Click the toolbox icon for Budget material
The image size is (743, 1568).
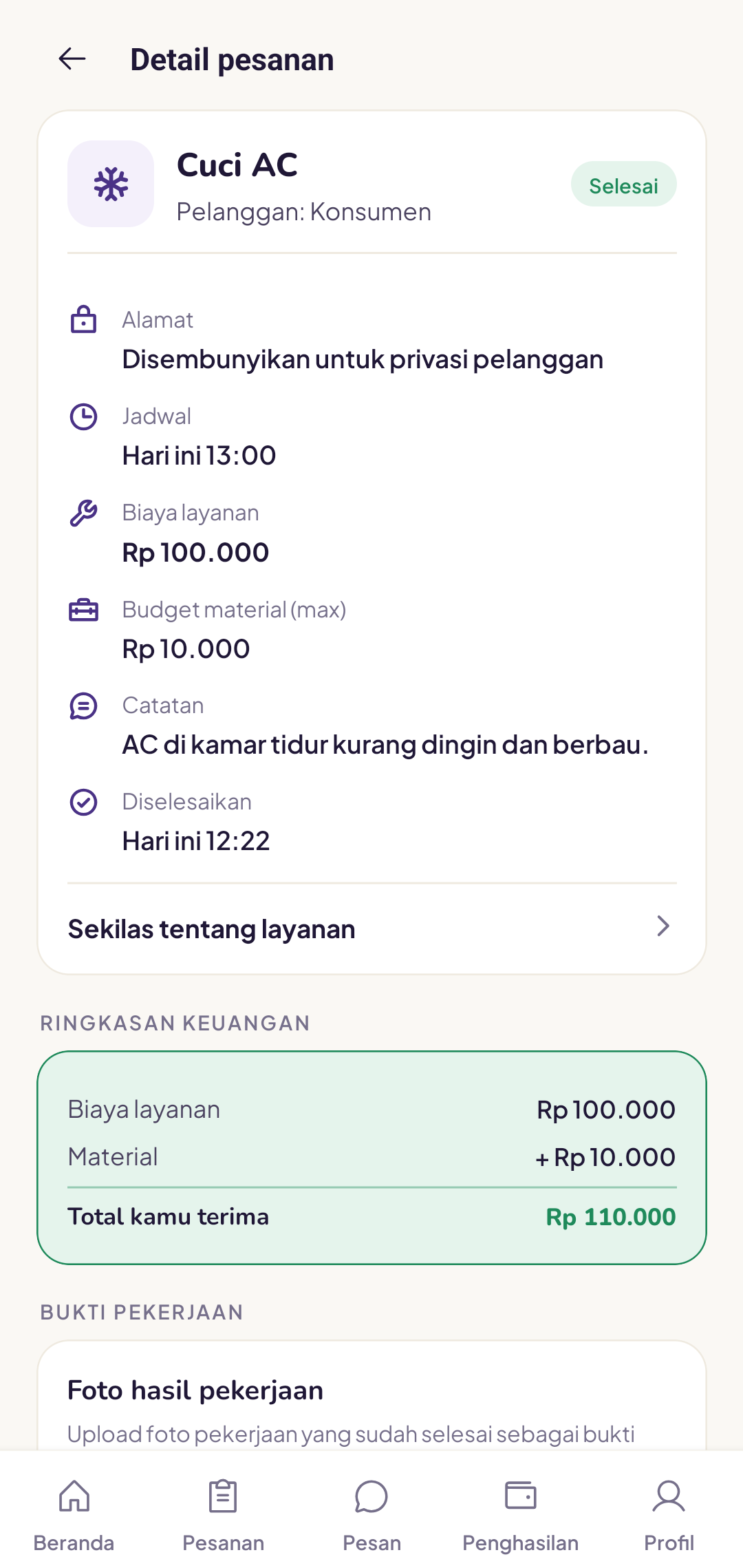click(x=83, y=610)
